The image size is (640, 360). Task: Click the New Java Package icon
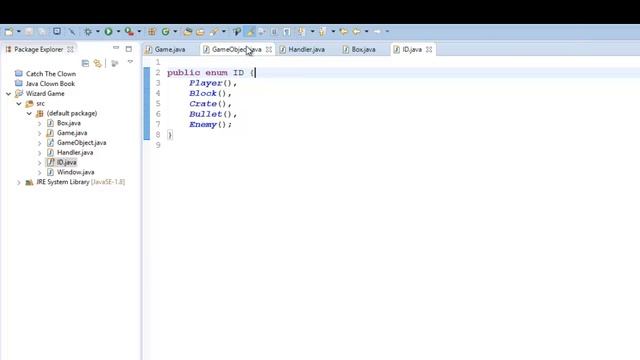152,31
